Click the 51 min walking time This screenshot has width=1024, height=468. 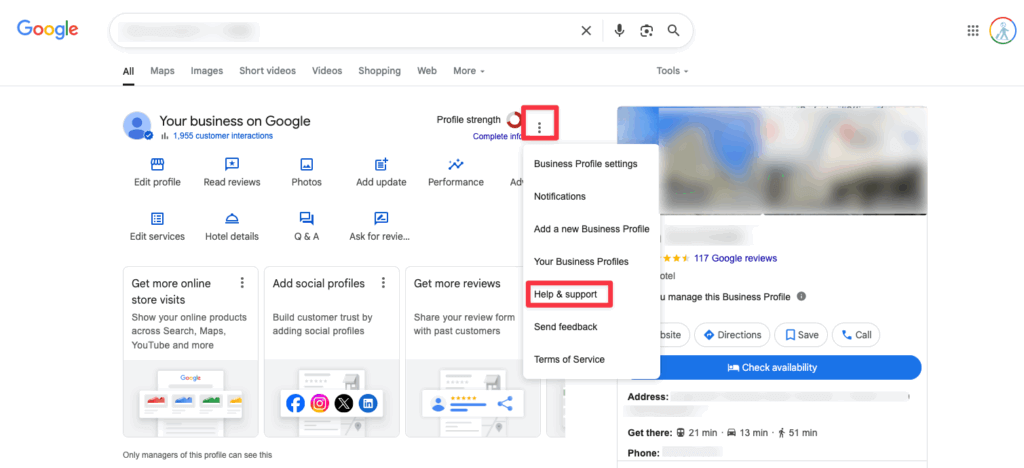(803, 433)
